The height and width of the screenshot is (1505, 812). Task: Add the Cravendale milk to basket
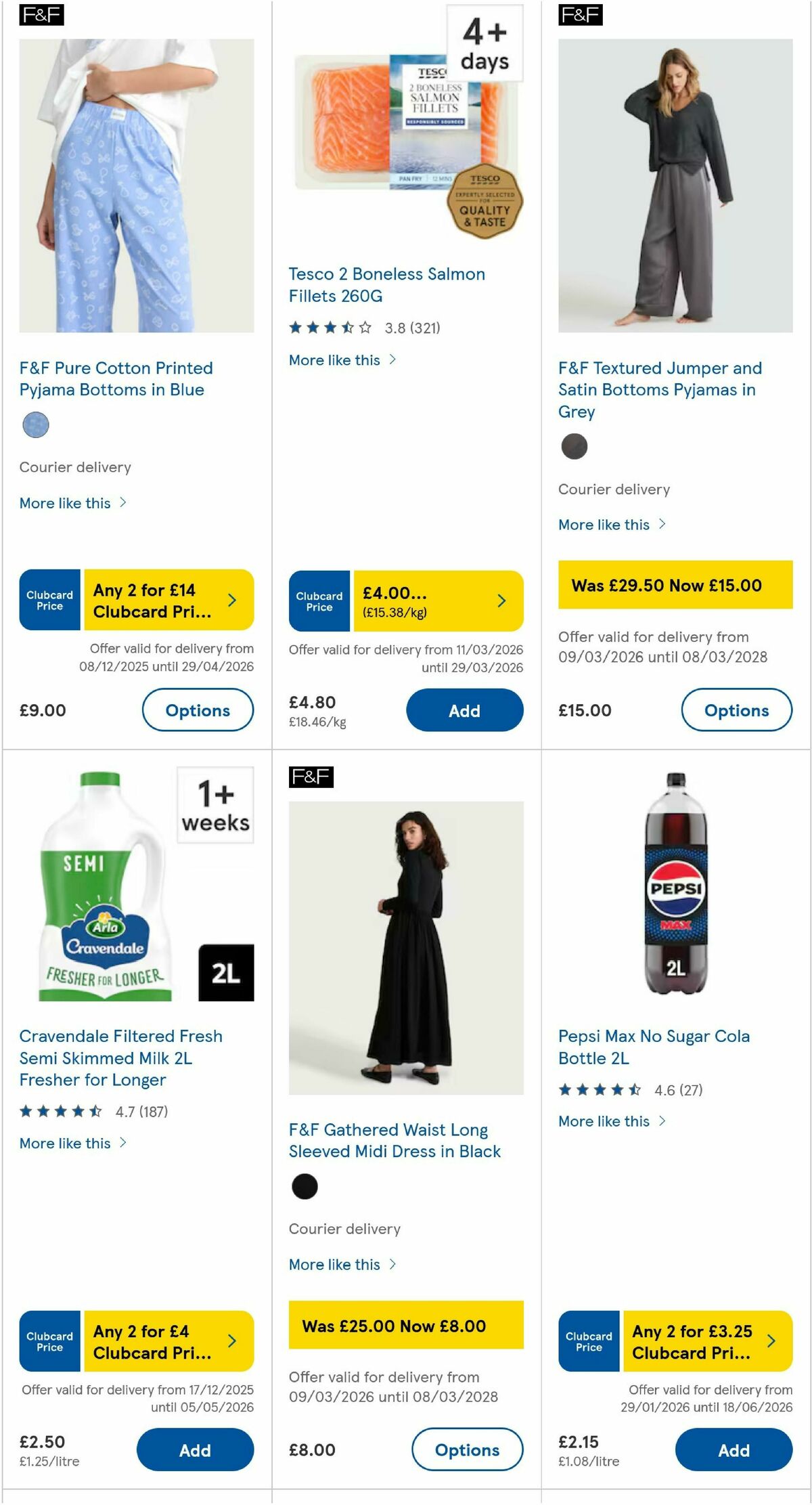point(195,1450)
